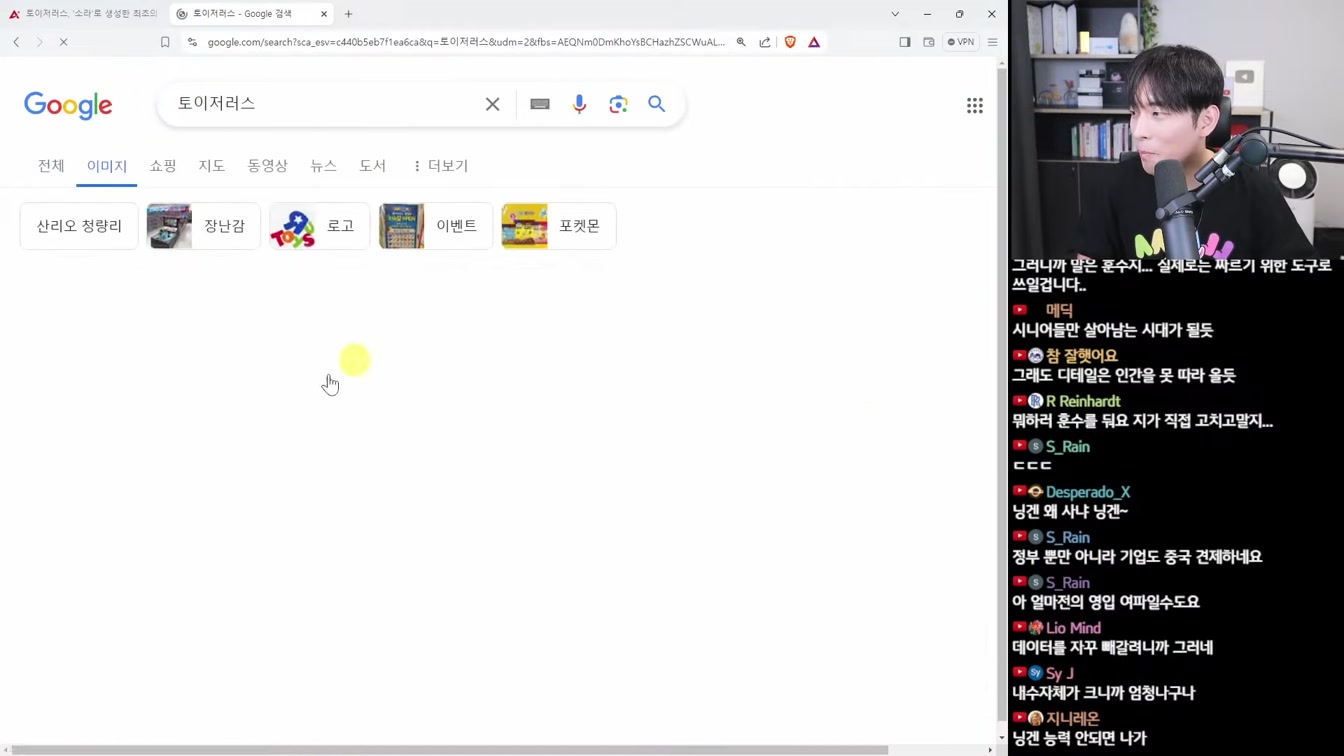Switch to the 뉴스 tab
Viewport: 1344px width, 756px height.
point(323,166)
